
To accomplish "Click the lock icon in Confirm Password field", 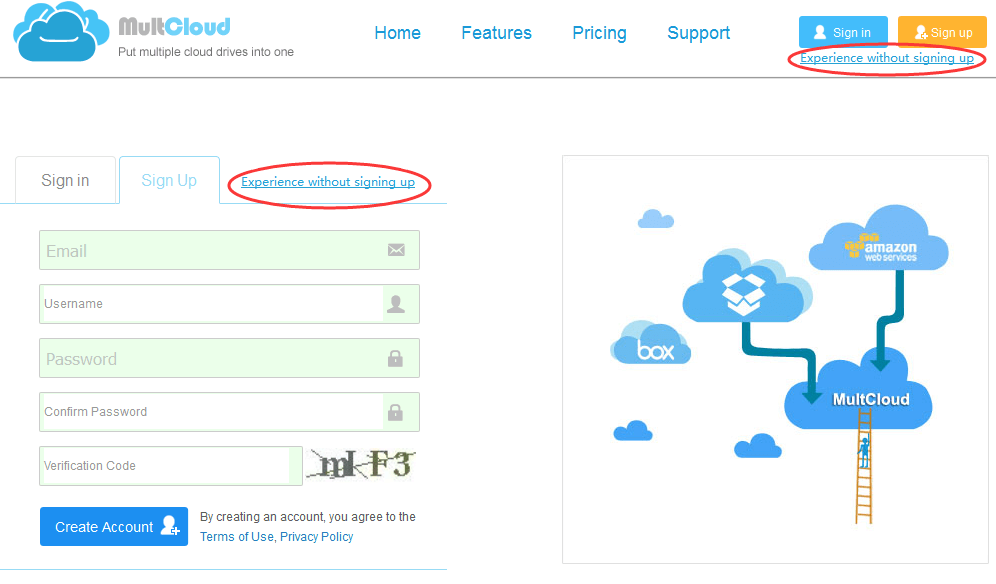I will click(395, 412).
